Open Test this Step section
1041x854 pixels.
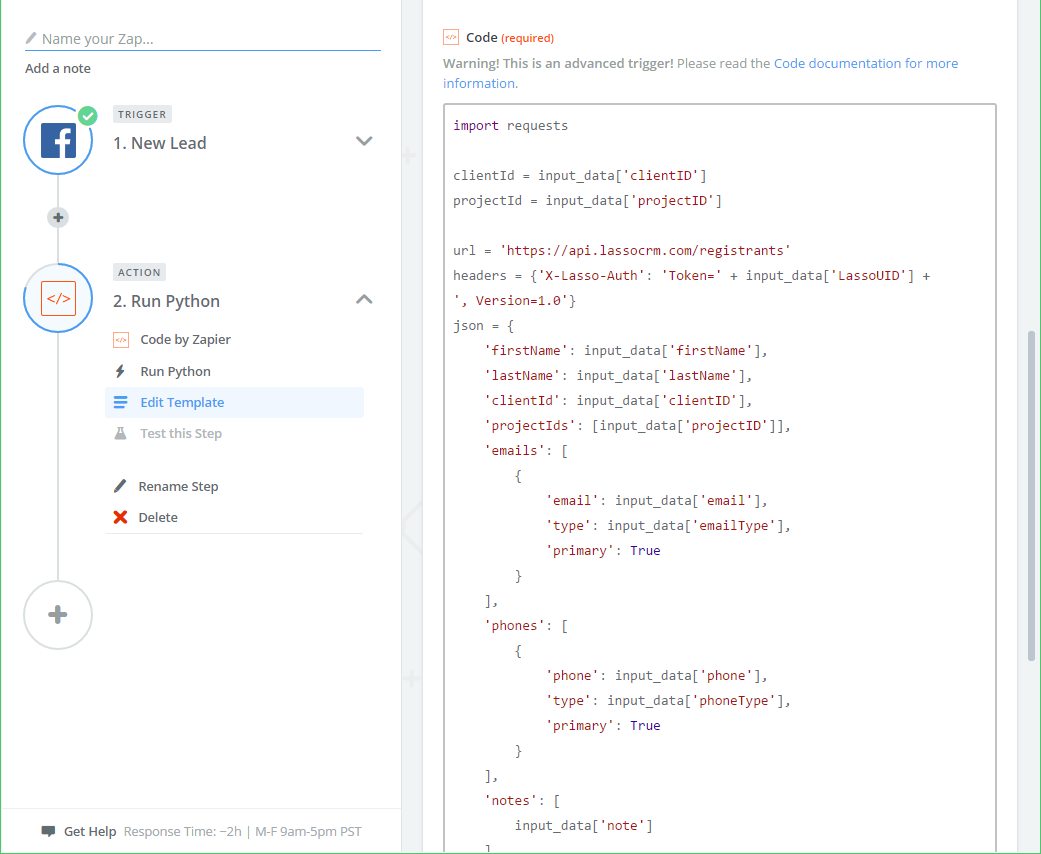[x=181, y=433]
